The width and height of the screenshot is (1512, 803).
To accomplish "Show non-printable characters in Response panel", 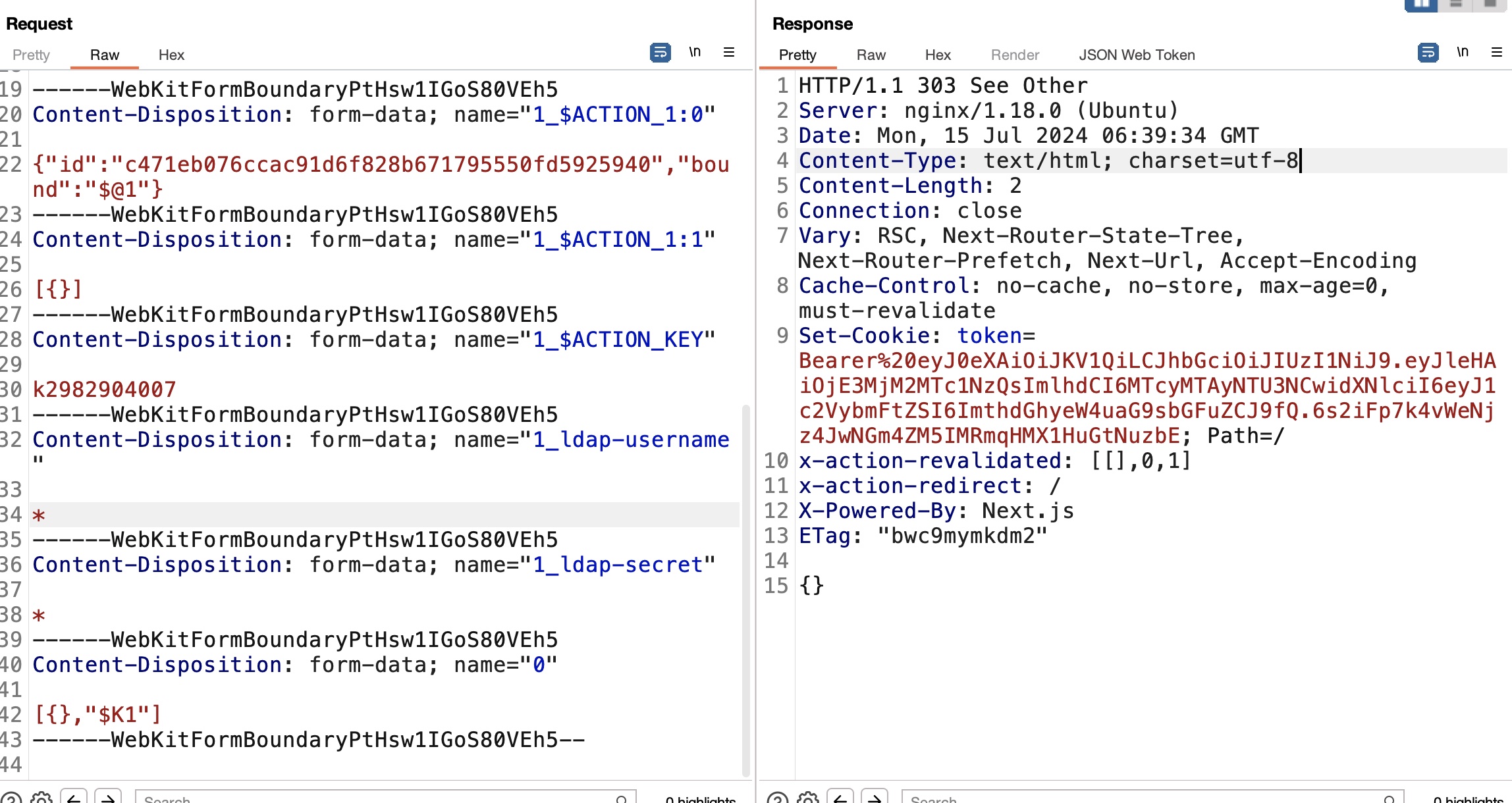I will tap(1463, 52).
